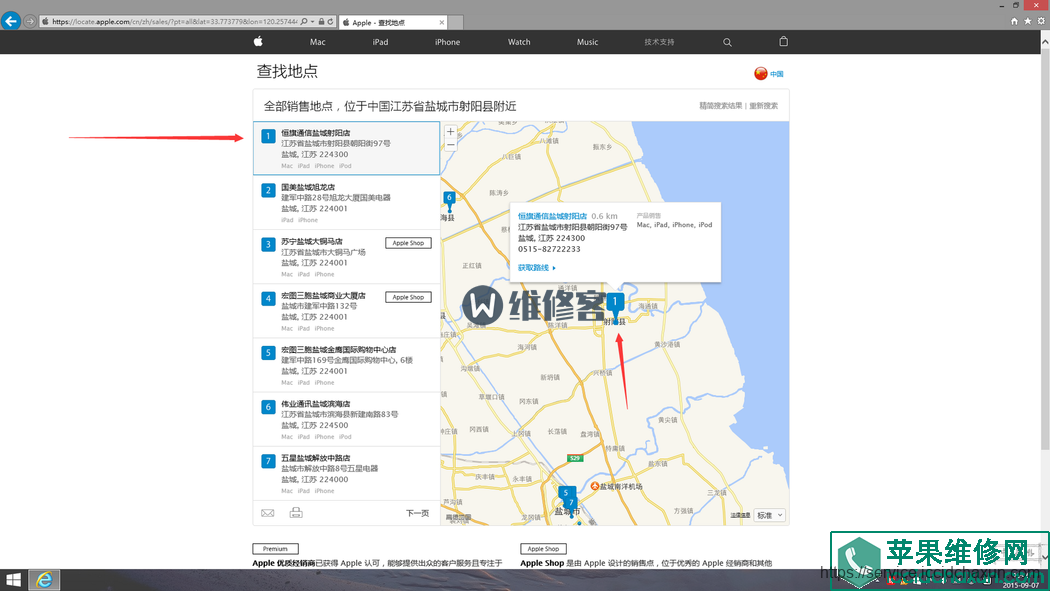Select result 1 恒旗通信盐城射阳店

pyautogui.click(x=346, y=148)
